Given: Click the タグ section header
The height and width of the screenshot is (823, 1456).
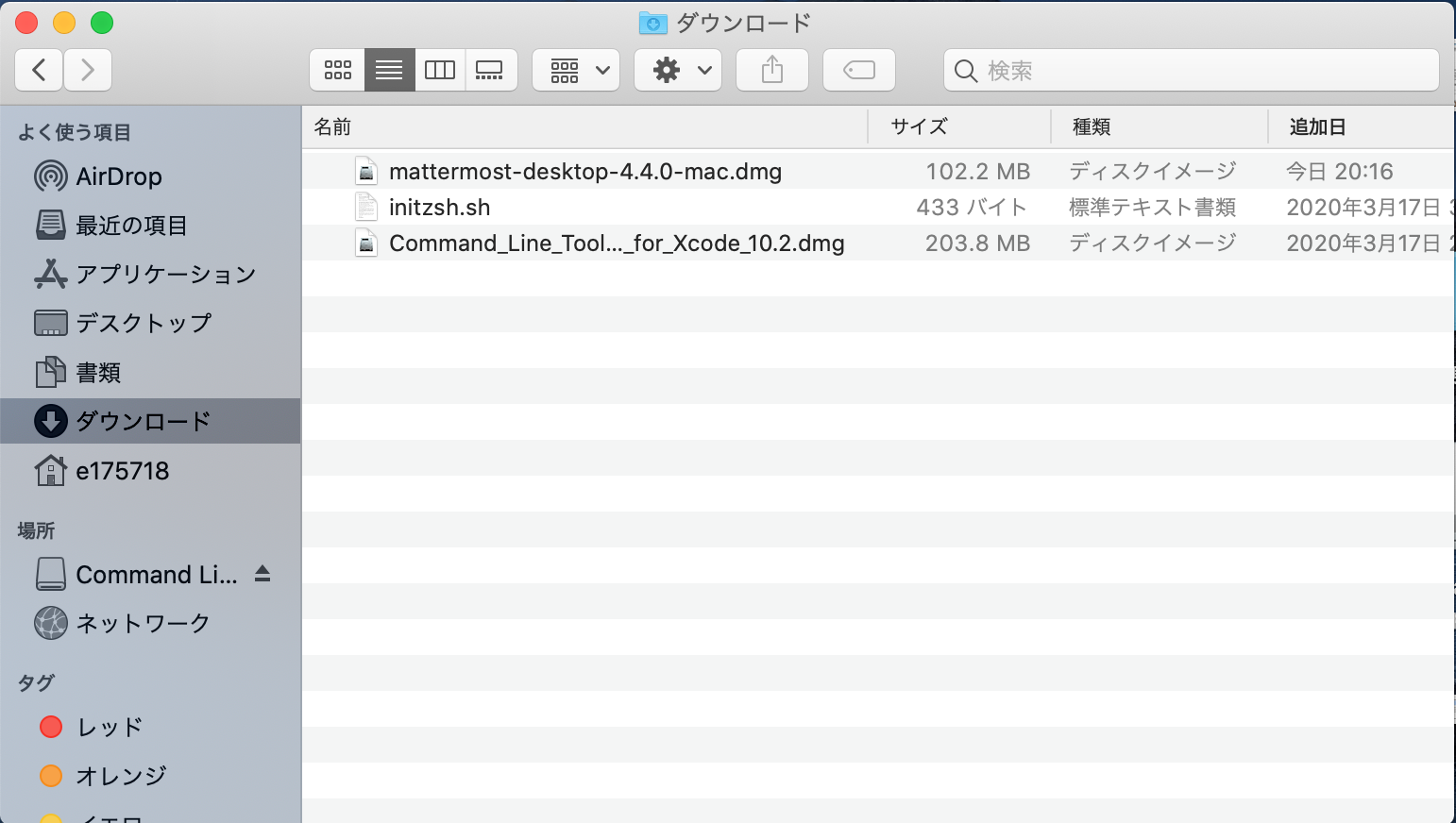Looking at the screenshot, I should (x=36, y=682).
